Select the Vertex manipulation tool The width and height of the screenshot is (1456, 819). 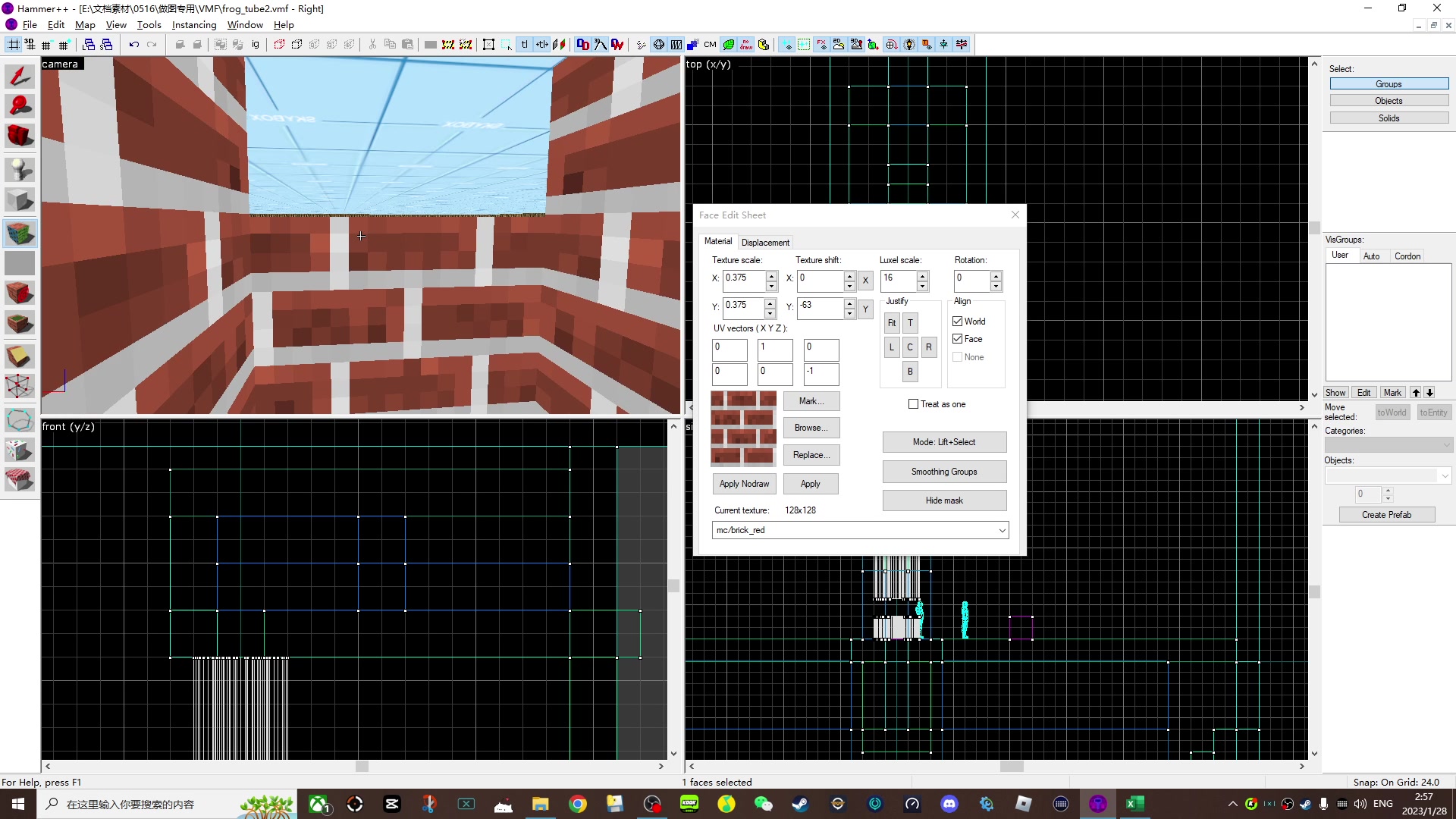point(20,386)
